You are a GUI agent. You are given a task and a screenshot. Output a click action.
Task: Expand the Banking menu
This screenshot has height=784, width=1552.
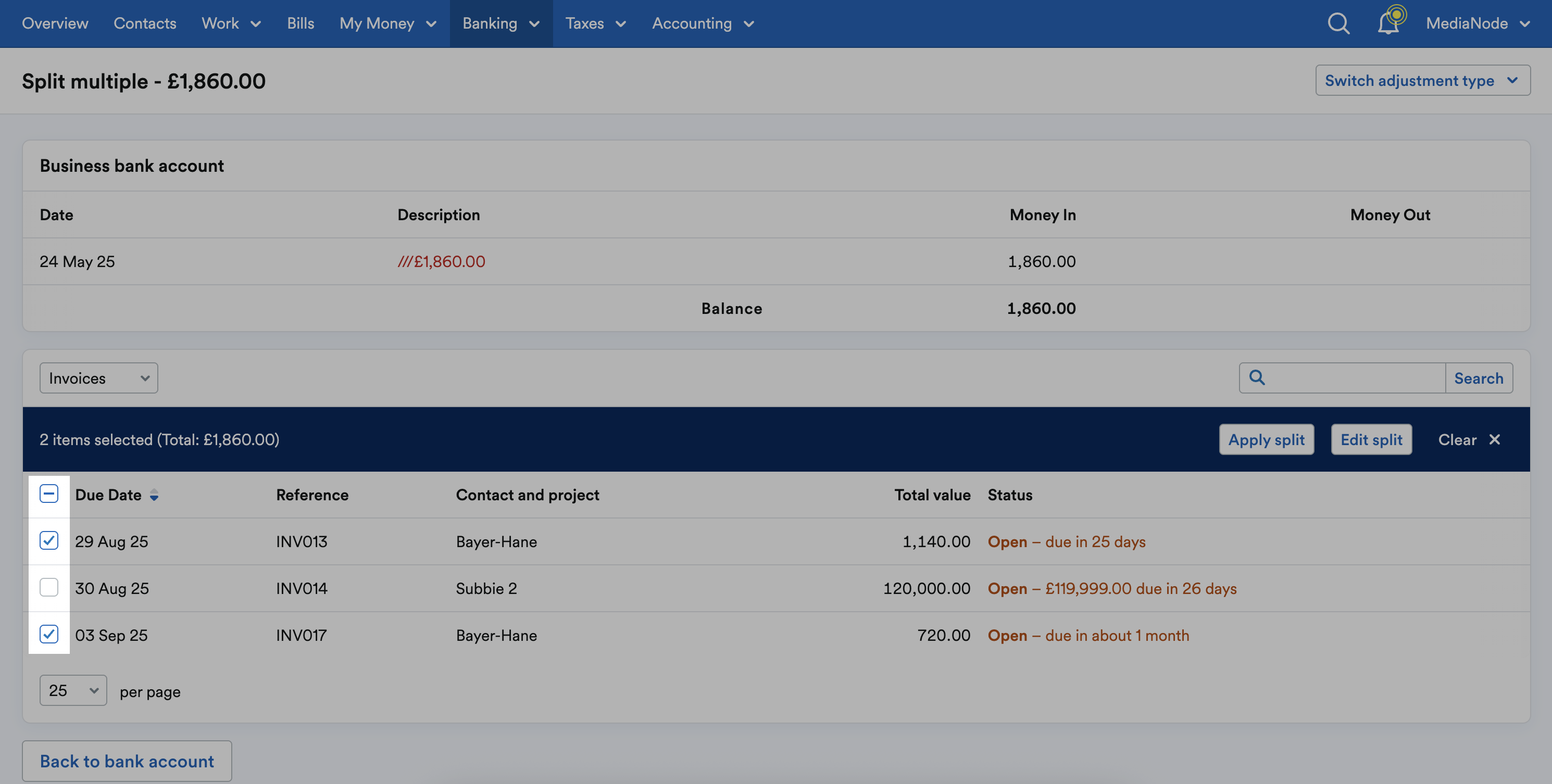[500, 23]
